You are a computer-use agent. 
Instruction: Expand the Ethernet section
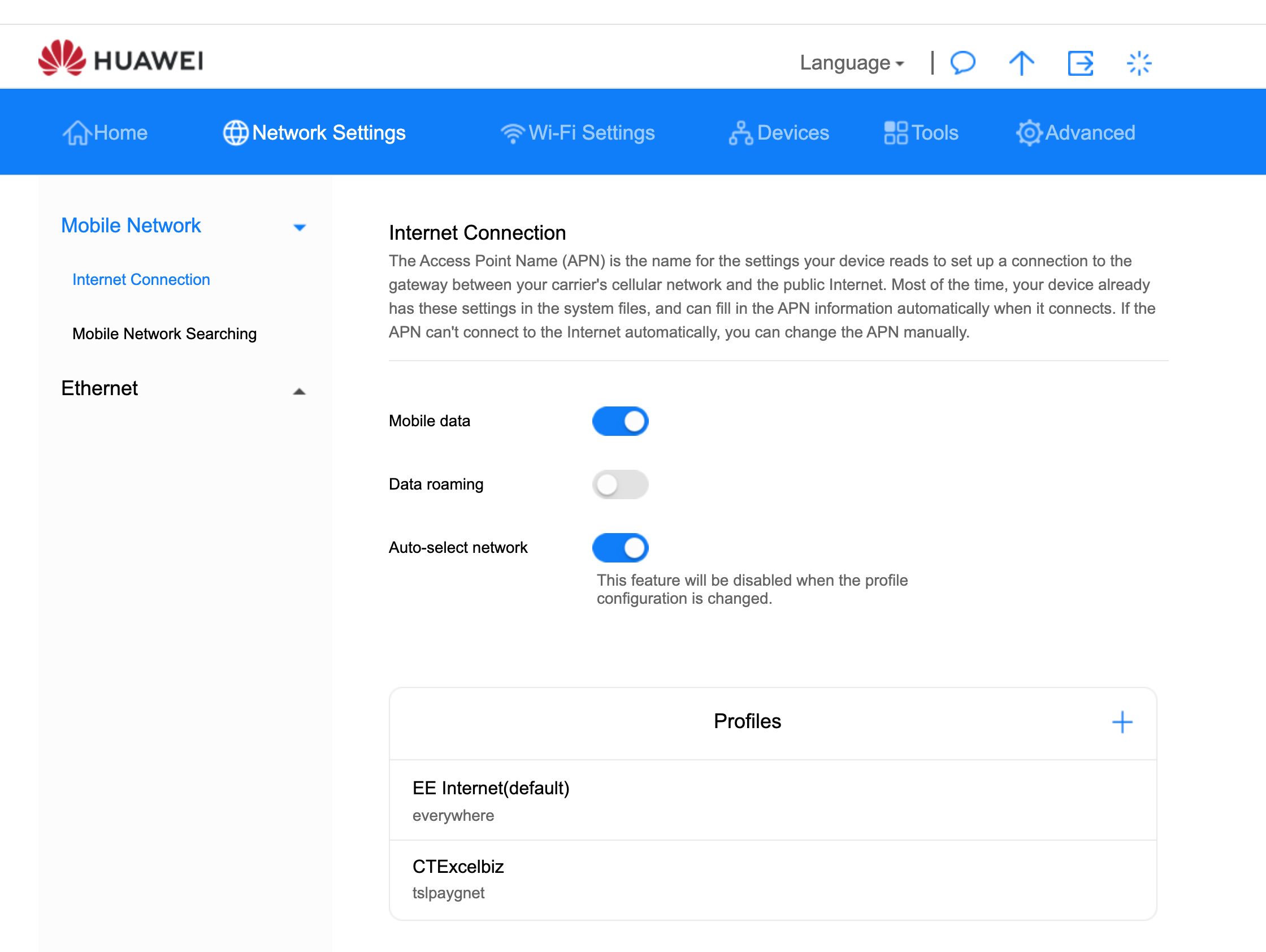coord(300,390)
